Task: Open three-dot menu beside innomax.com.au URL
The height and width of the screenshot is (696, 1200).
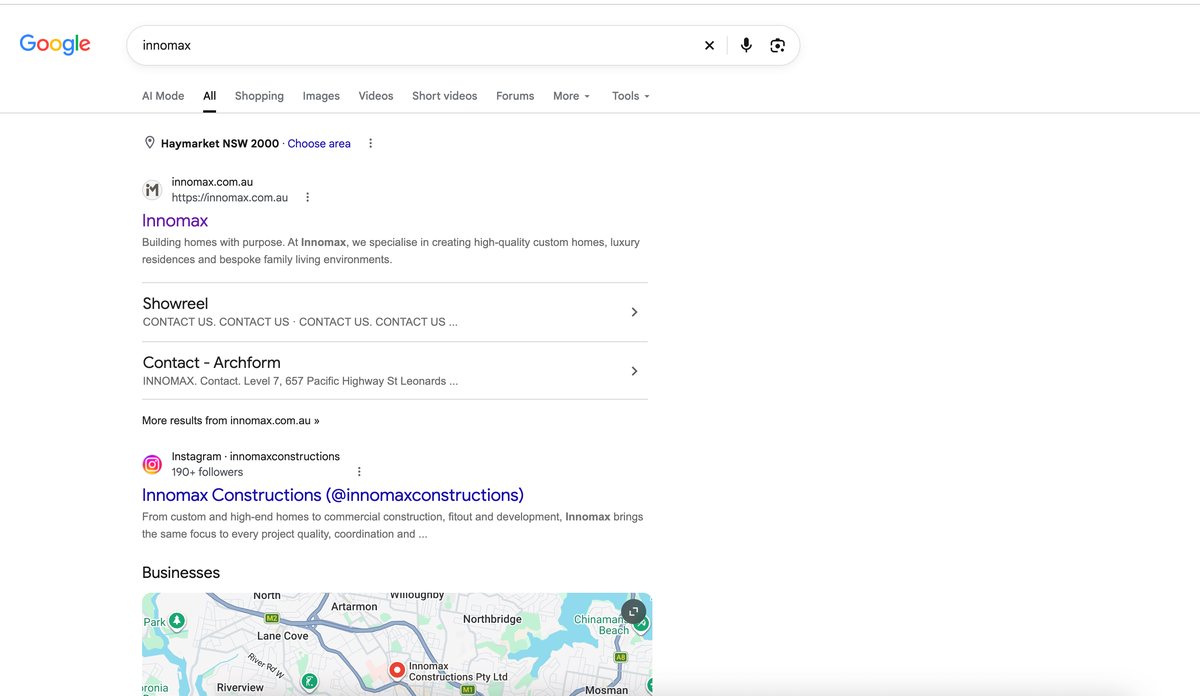Action: (307, 197)
